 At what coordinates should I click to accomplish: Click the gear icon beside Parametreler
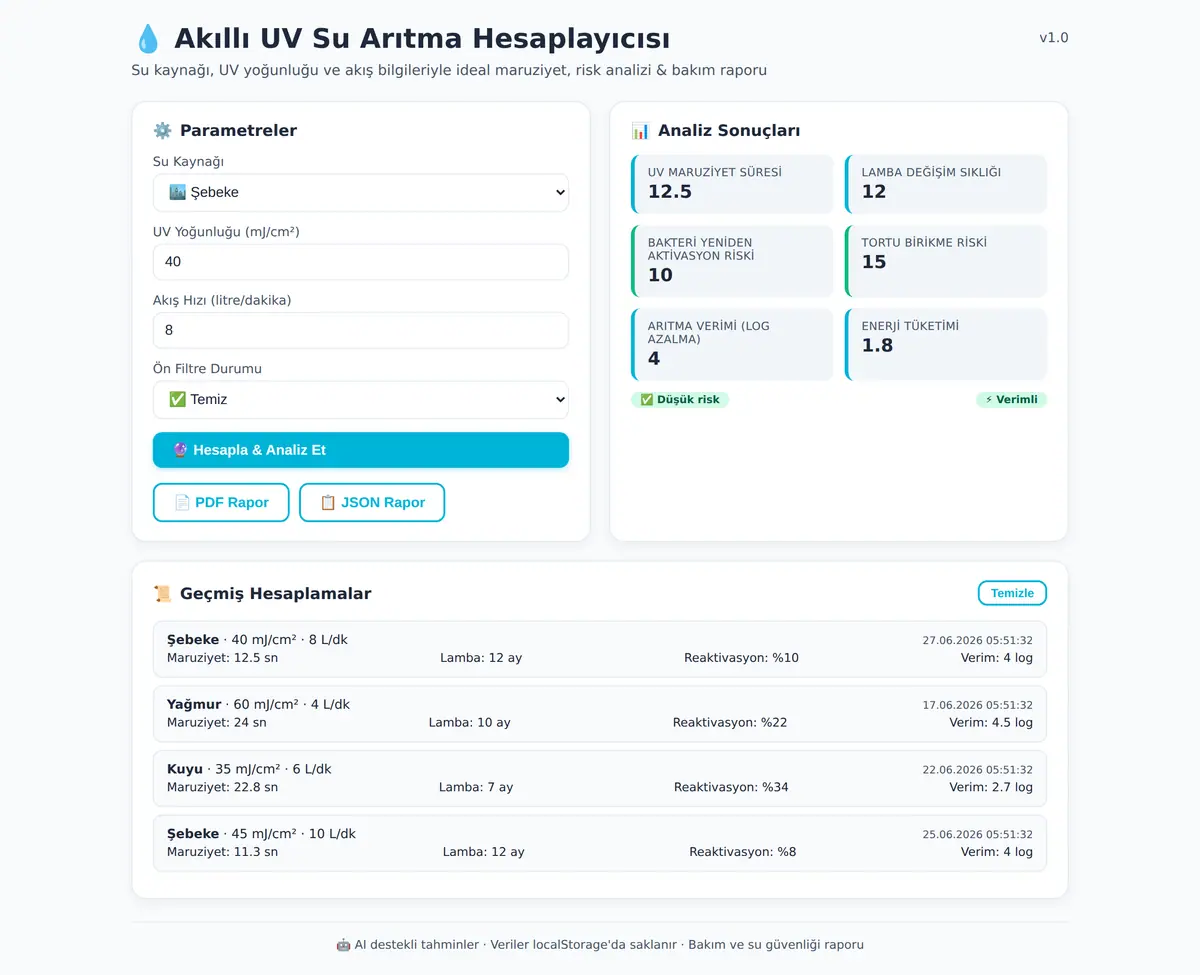click(162, 130)
